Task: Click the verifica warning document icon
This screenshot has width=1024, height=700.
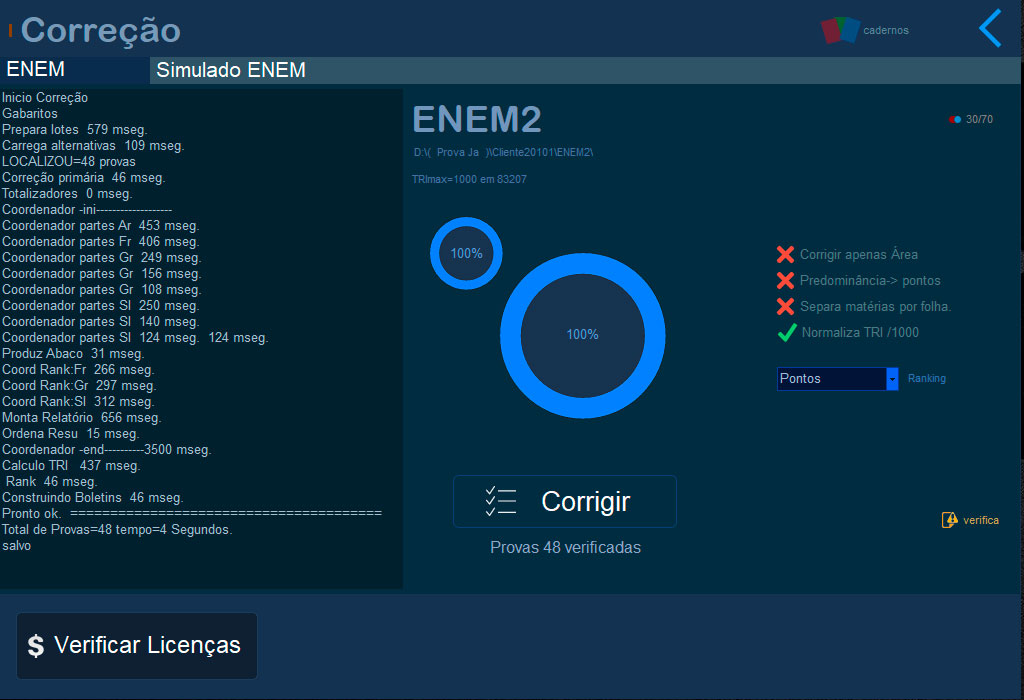Action: 950,520
